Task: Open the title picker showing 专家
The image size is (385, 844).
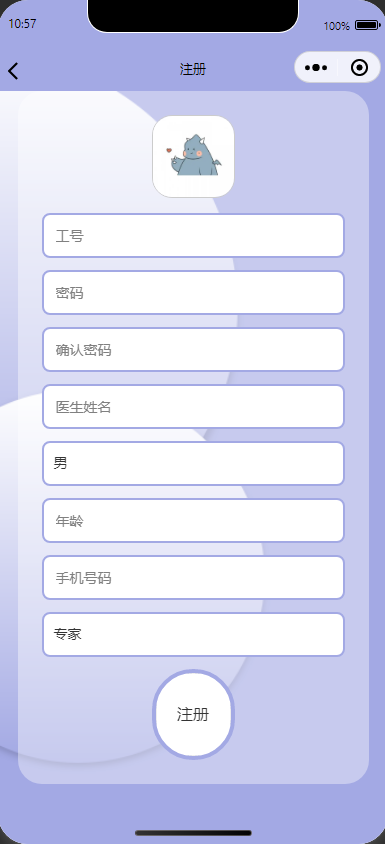Action: (193, 635)
